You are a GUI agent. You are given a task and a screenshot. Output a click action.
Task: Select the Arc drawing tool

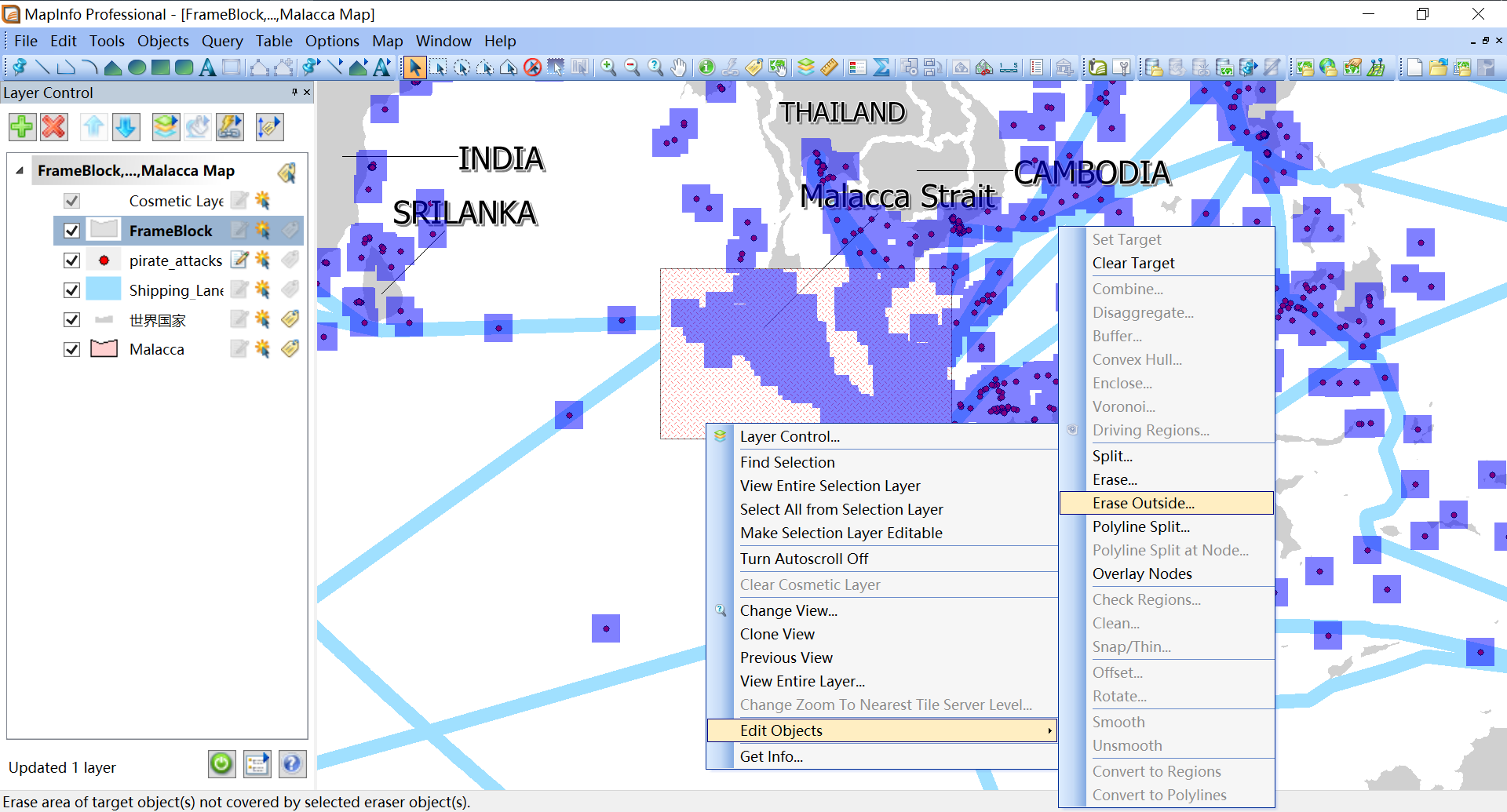tap(89, 67)
